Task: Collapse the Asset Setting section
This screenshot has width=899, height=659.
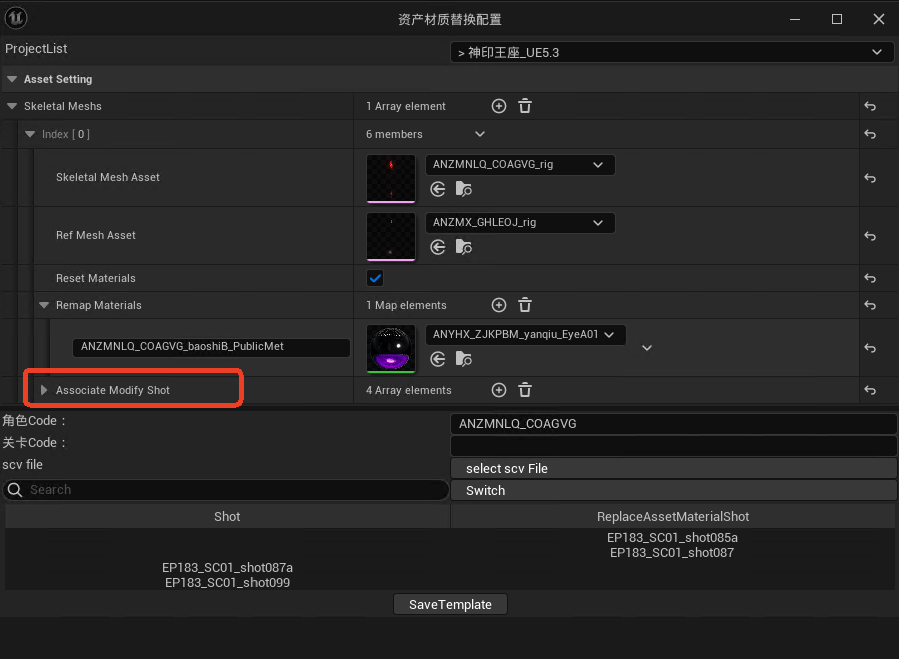Action: click(11, 79)
